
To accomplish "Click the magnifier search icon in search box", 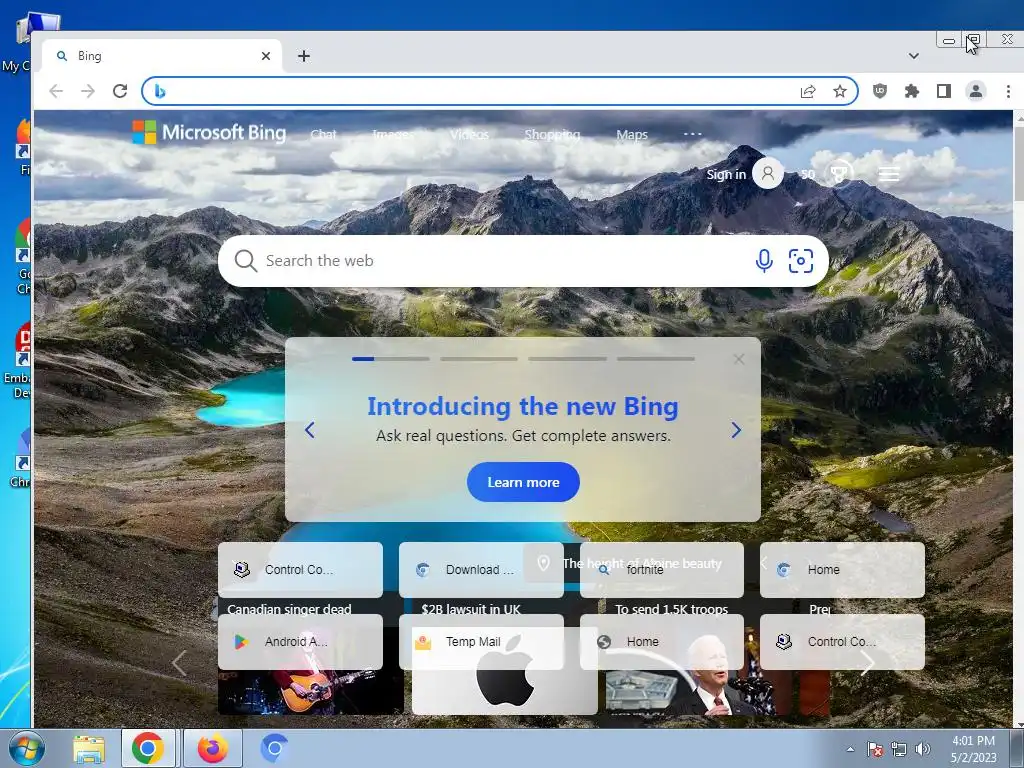I will pyautogui.click(x=246, y=261).
